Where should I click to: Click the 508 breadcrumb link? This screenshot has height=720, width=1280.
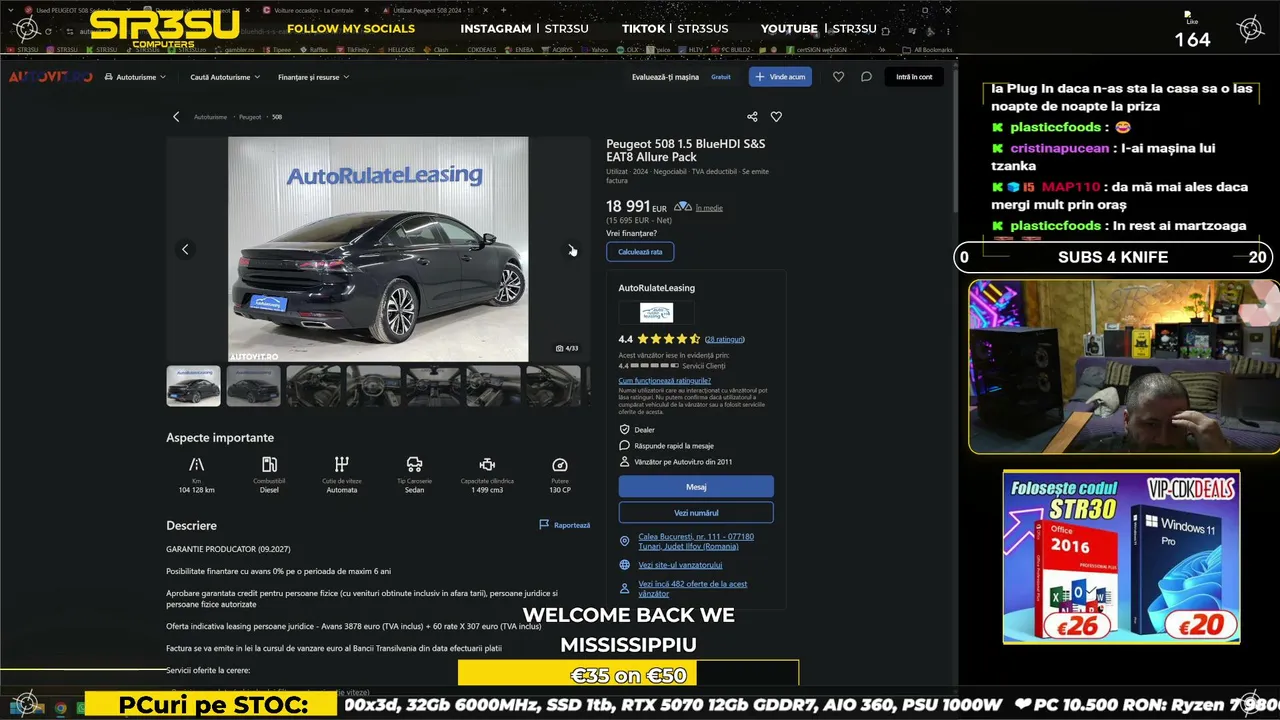pos(277,117)
